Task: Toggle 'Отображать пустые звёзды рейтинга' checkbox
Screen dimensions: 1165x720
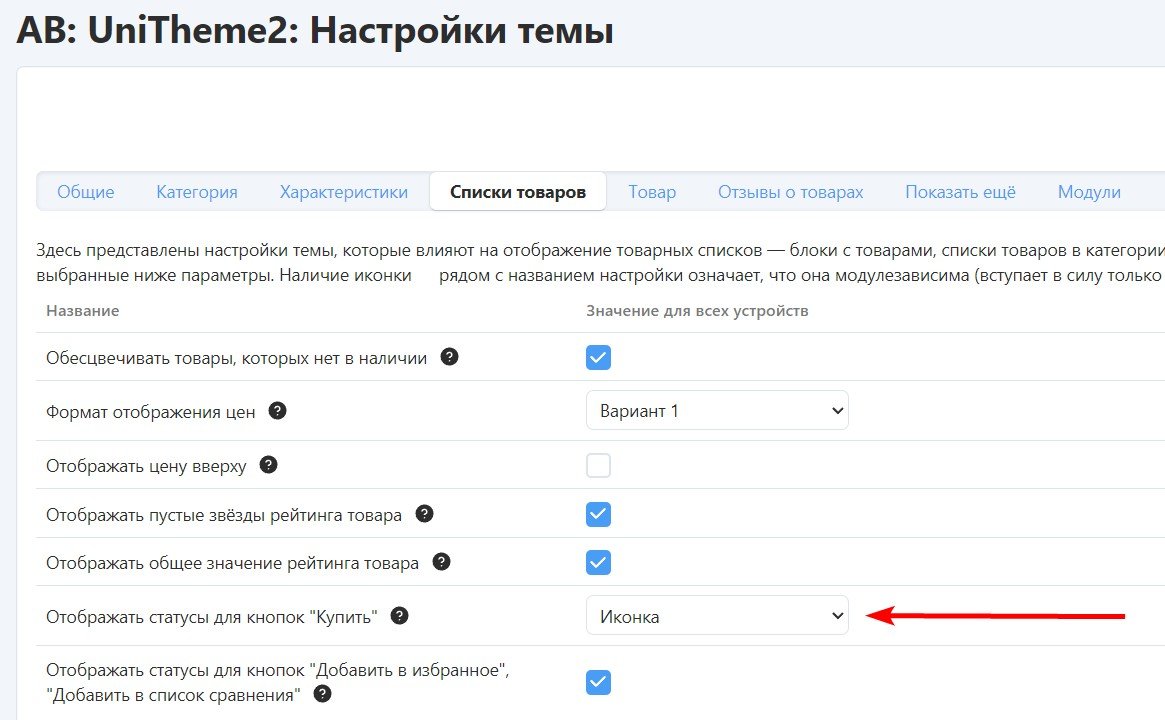Action: [598, 514]
